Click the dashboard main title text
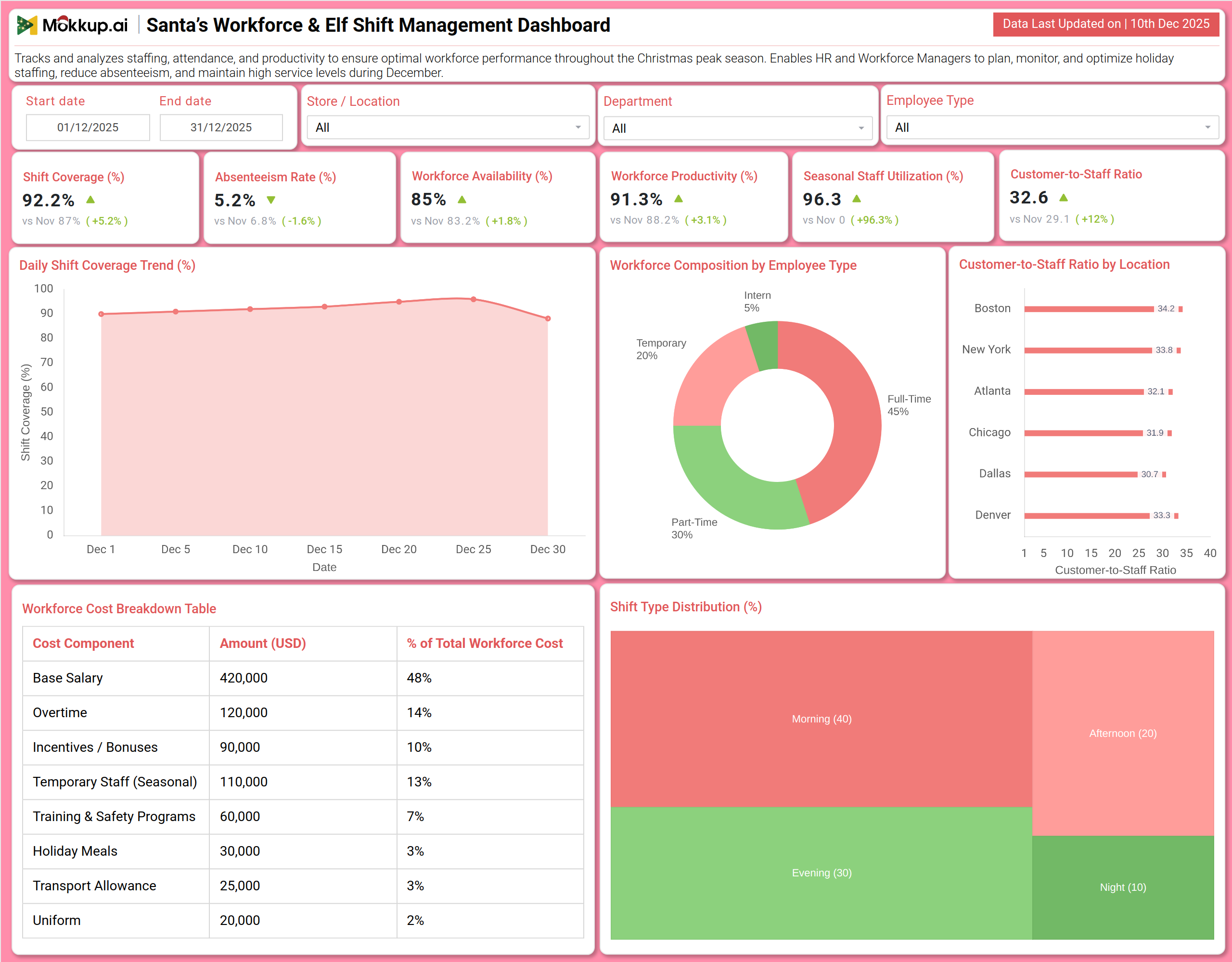 point(378,25)
